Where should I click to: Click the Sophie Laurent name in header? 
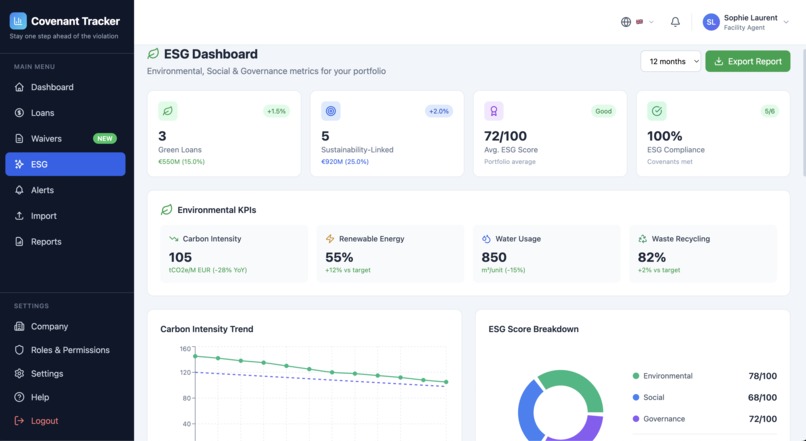[750, 18]
